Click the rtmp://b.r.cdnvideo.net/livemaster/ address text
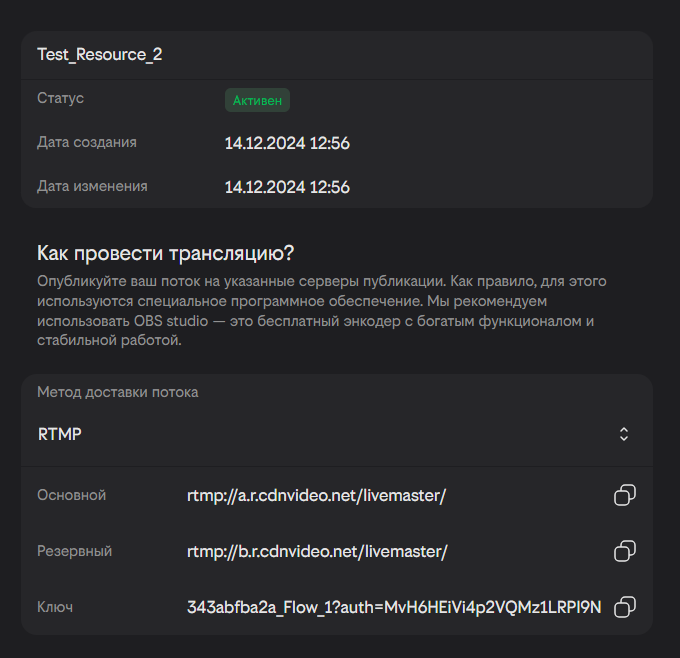The image size is (680, 658). tap(316, 551)
